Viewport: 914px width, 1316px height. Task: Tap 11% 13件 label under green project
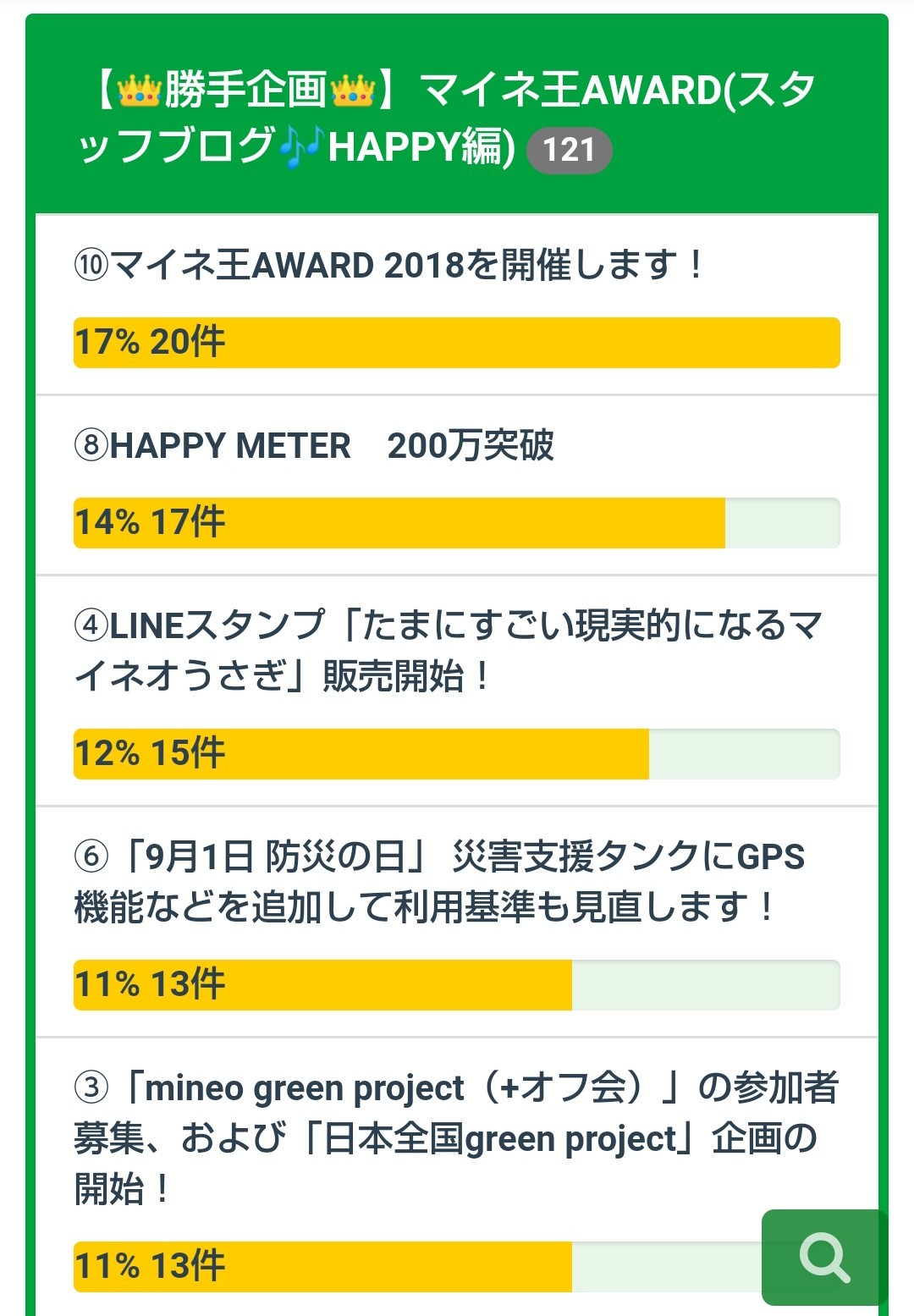[150, 1266]
